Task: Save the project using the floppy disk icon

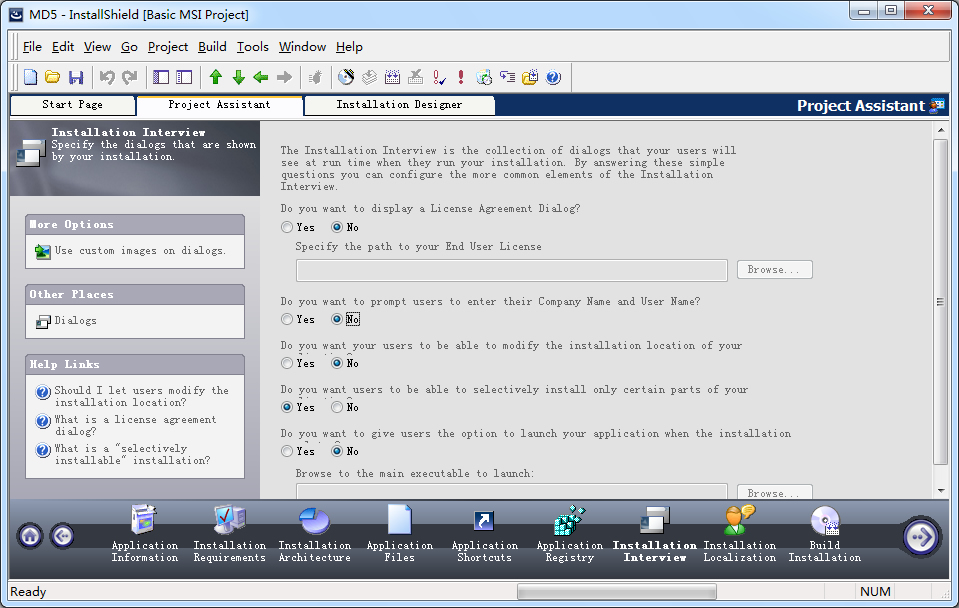Action: pos(76,77)
